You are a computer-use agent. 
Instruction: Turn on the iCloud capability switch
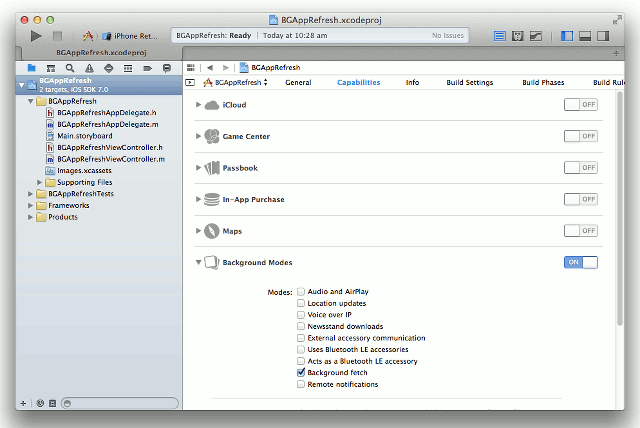click(581, 104)
